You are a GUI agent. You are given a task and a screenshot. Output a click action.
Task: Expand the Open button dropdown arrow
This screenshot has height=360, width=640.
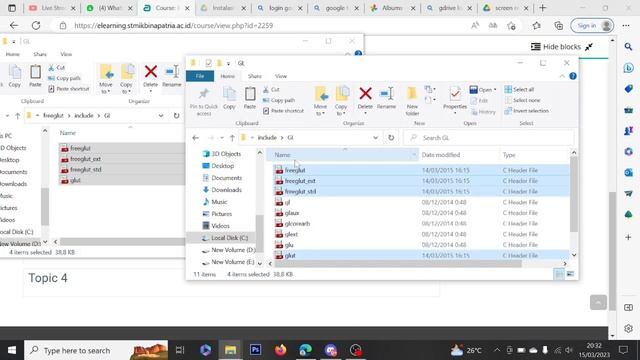495,89
